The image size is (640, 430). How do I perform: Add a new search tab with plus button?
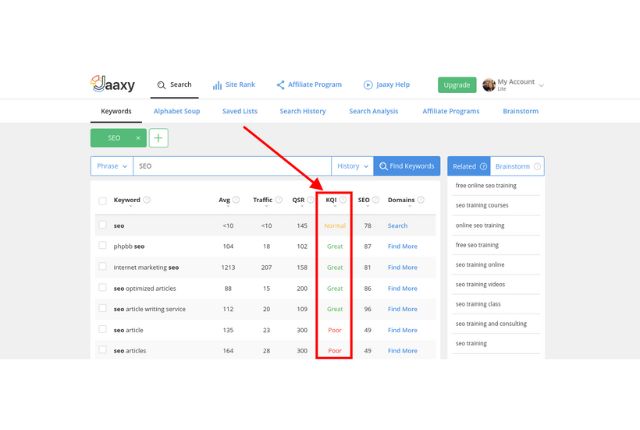(x=158, y=138)
